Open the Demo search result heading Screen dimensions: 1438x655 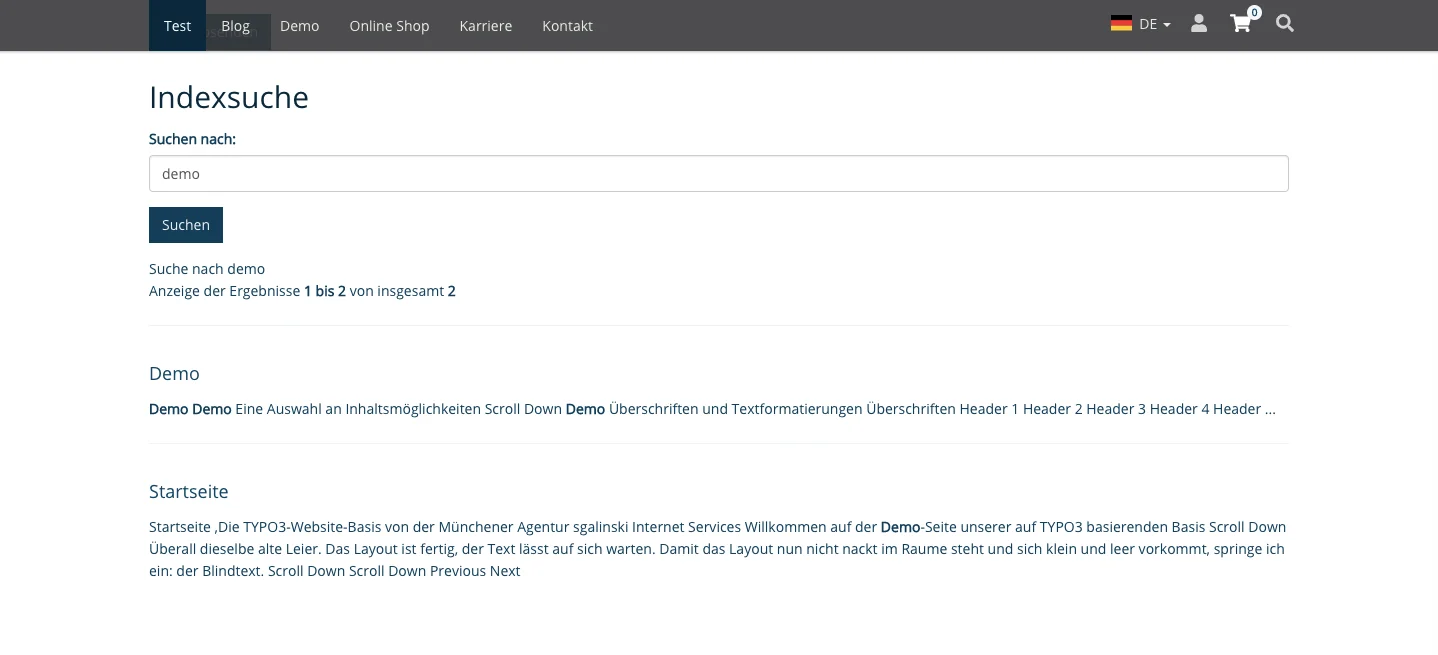[174, 373]
